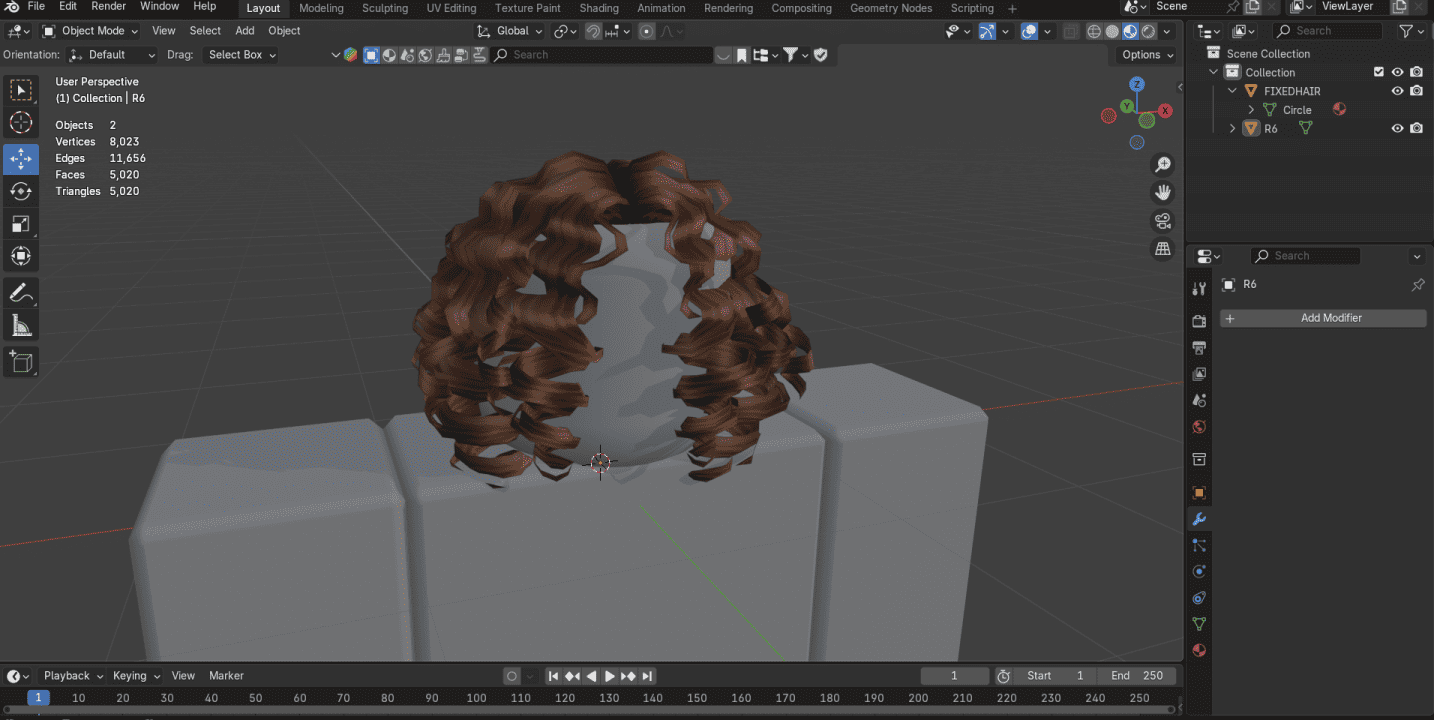This screenshot has height=720, width=1434.
Task: Open the Physics properties tab
Action: tap(1199, 571)
